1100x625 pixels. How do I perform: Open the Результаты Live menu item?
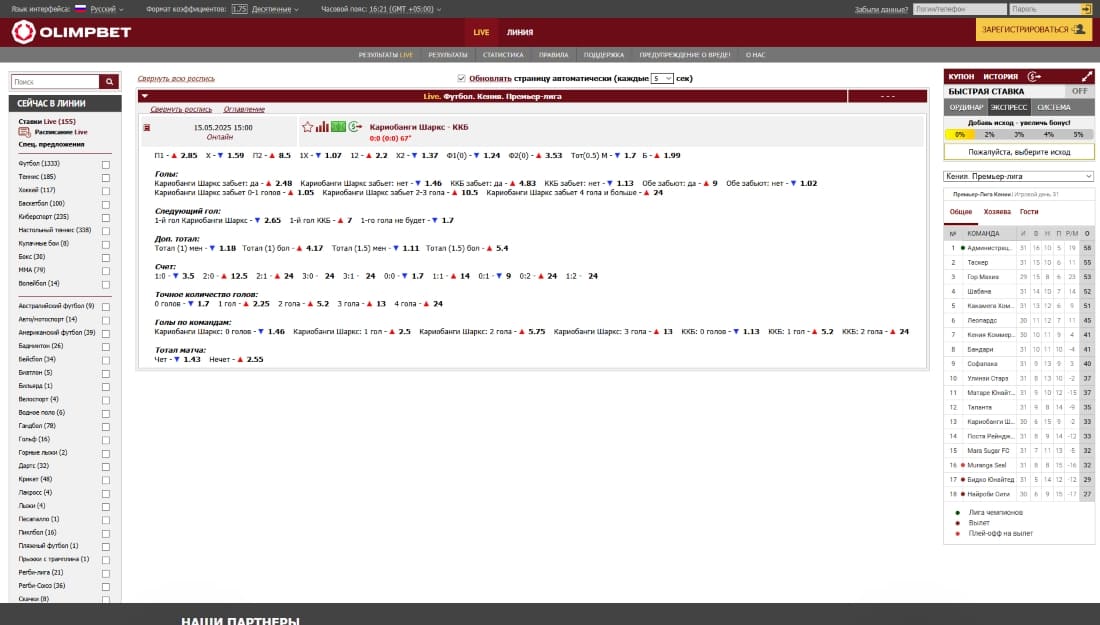click(385, 55)
